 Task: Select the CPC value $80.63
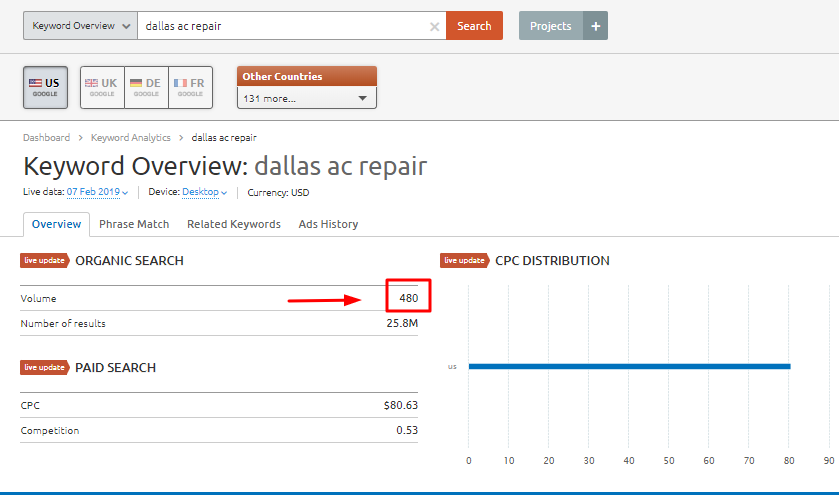[x=401, y=405]
